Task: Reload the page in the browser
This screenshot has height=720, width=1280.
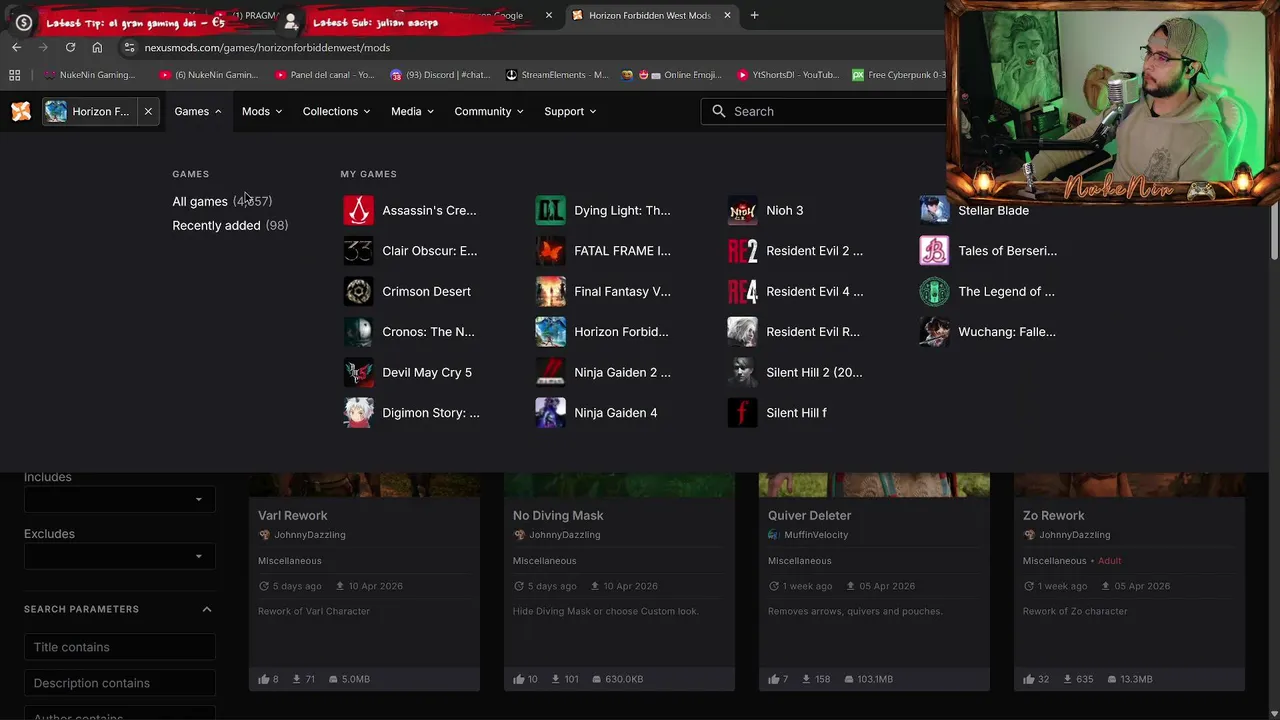Action: tap(70, 47)
